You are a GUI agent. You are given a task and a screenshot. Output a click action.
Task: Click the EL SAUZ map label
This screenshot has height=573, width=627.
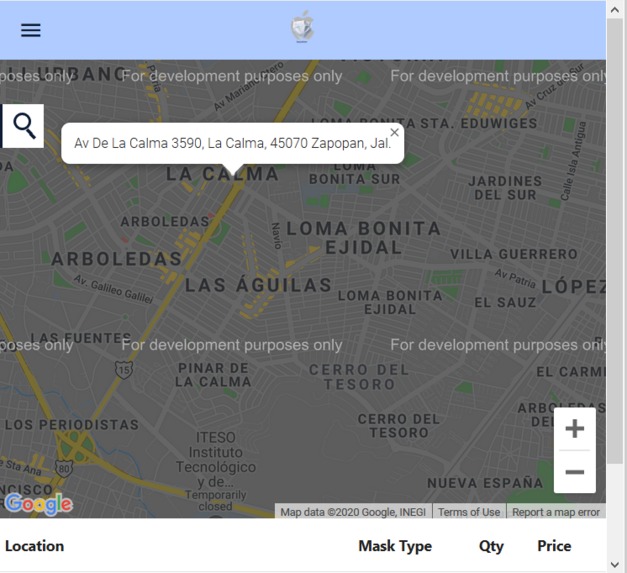point(505,302)
